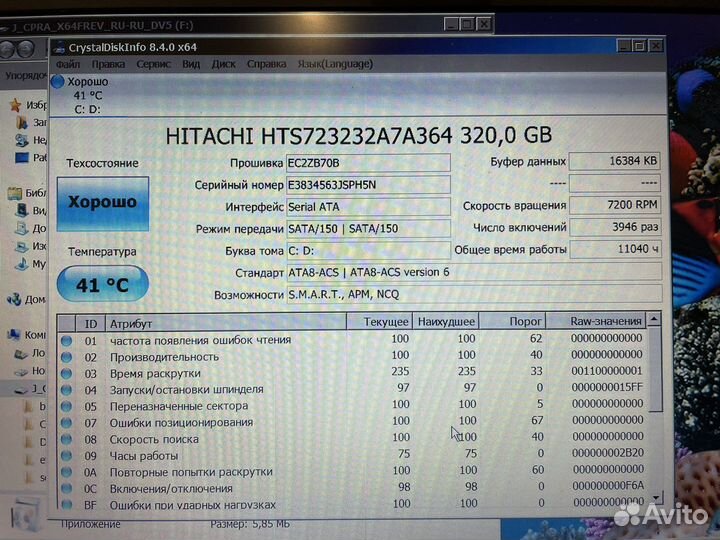Screen dimensions: 720x540
Task: Open the Вид menu
Action: click(191, 64)
